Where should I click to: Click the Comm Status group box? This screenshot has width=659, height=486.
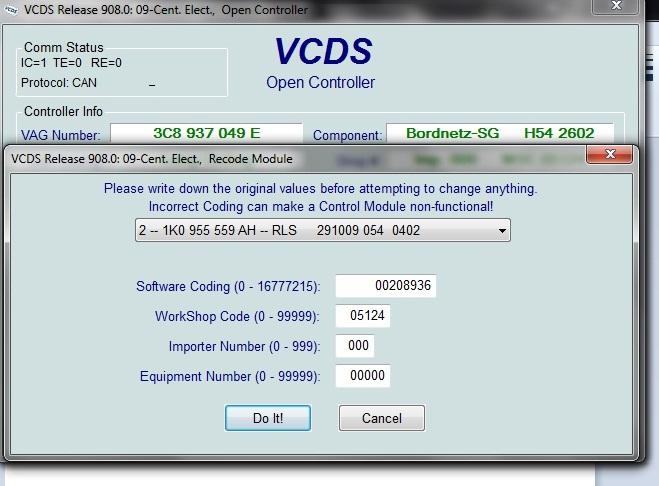tap(120, 70)
